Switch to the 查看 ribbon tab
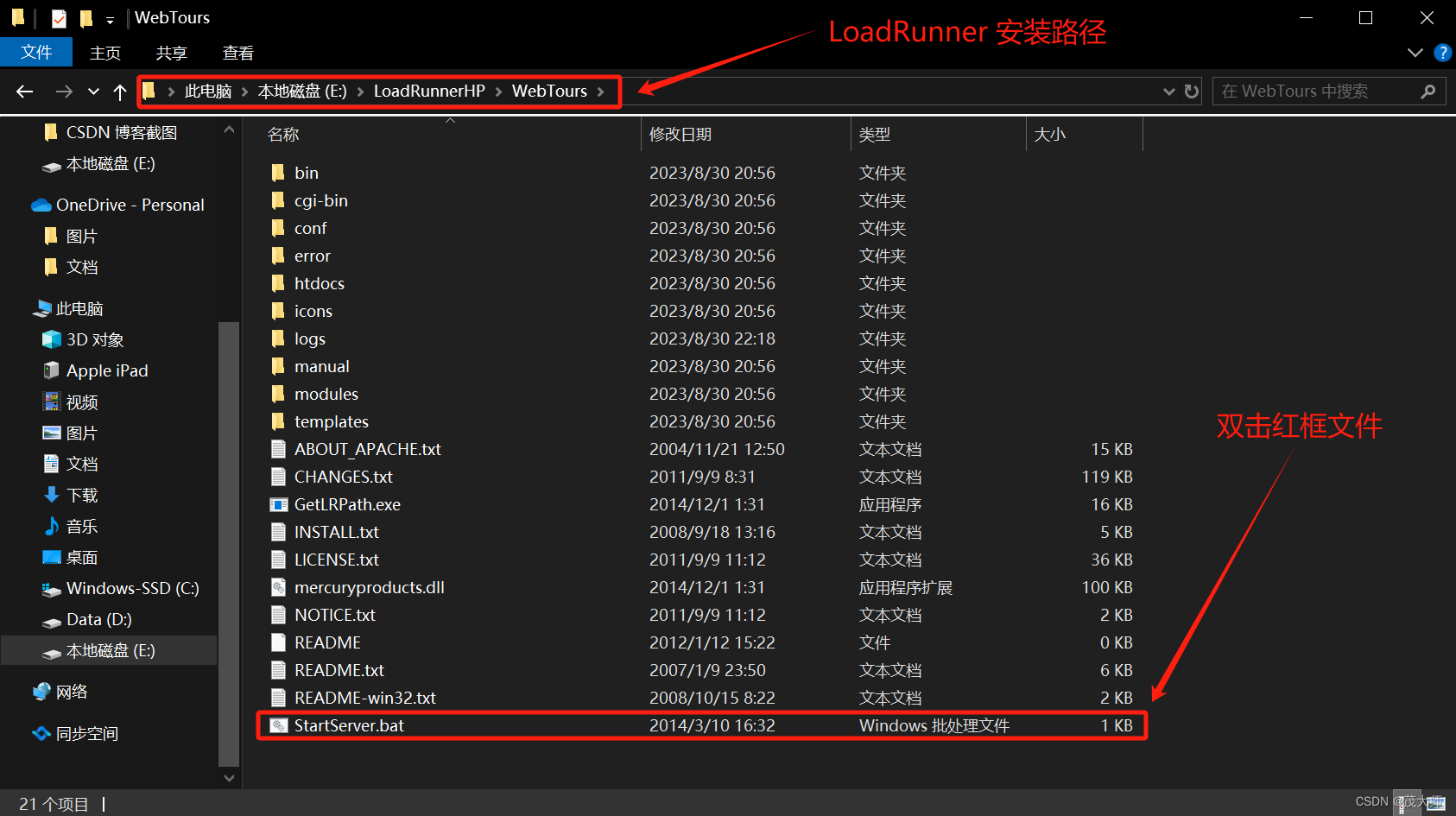 click(237, 52)
